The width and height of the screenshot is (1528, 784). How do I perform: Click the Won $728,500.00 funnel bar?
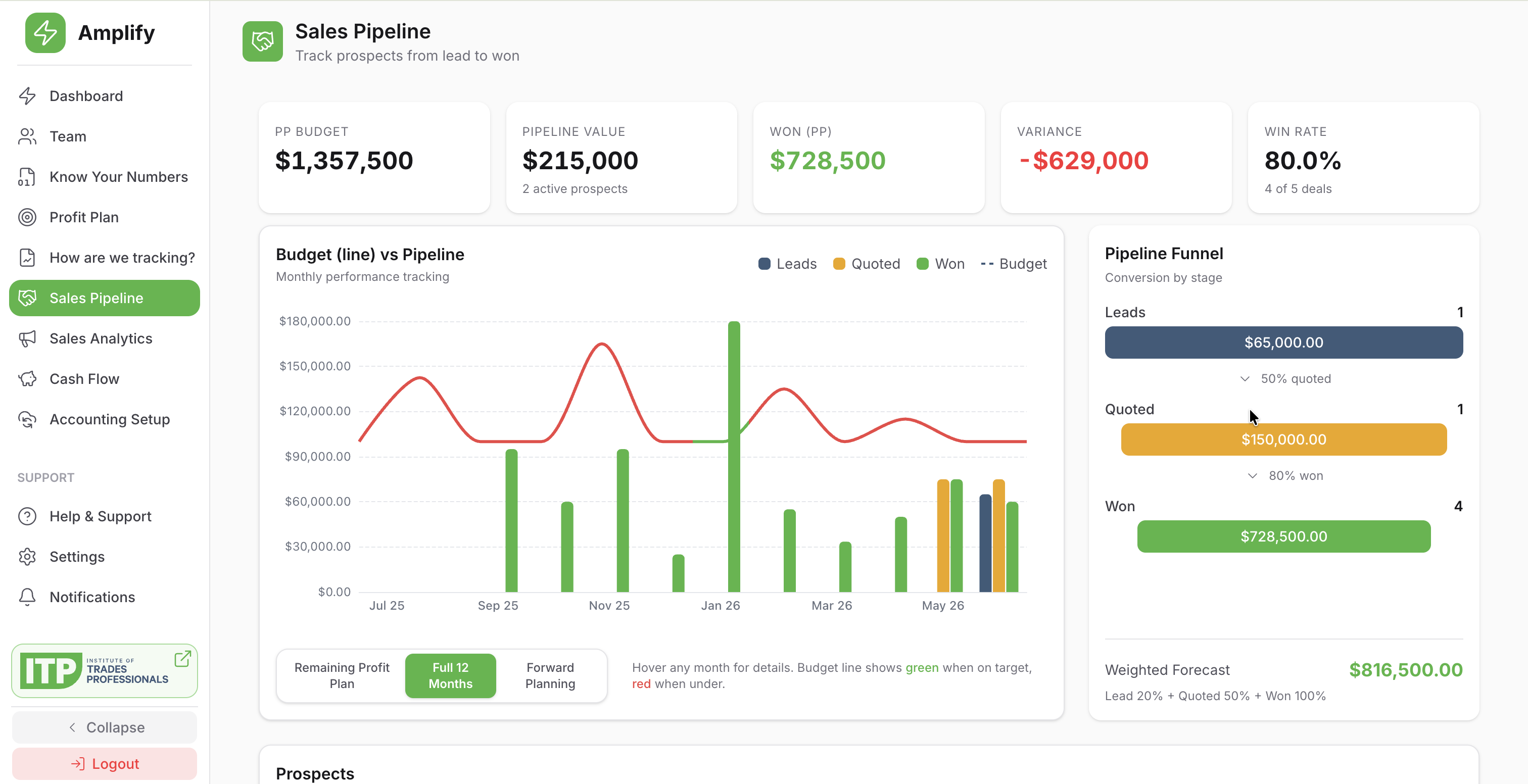[x=1283, y=536]
